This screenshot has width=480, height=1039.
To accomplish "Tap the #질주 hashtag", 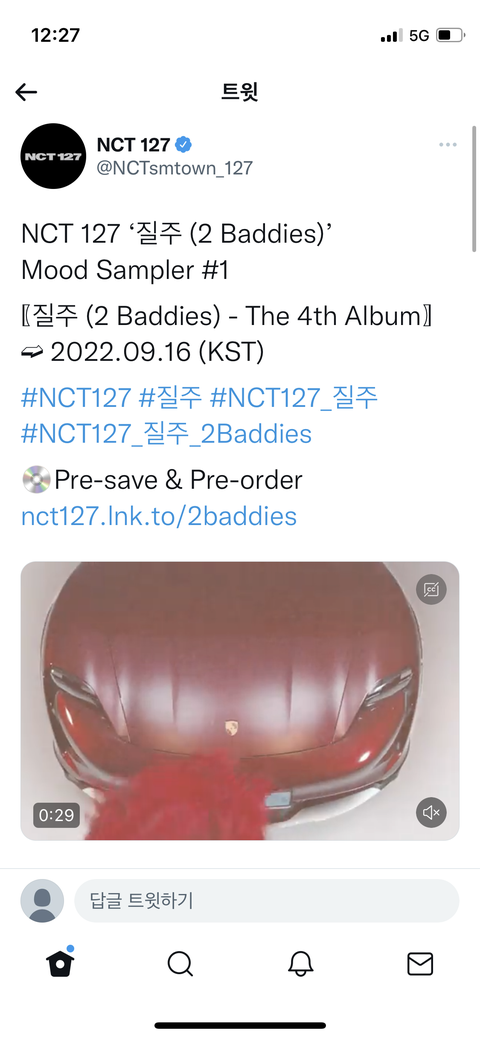I will [170, 399].
